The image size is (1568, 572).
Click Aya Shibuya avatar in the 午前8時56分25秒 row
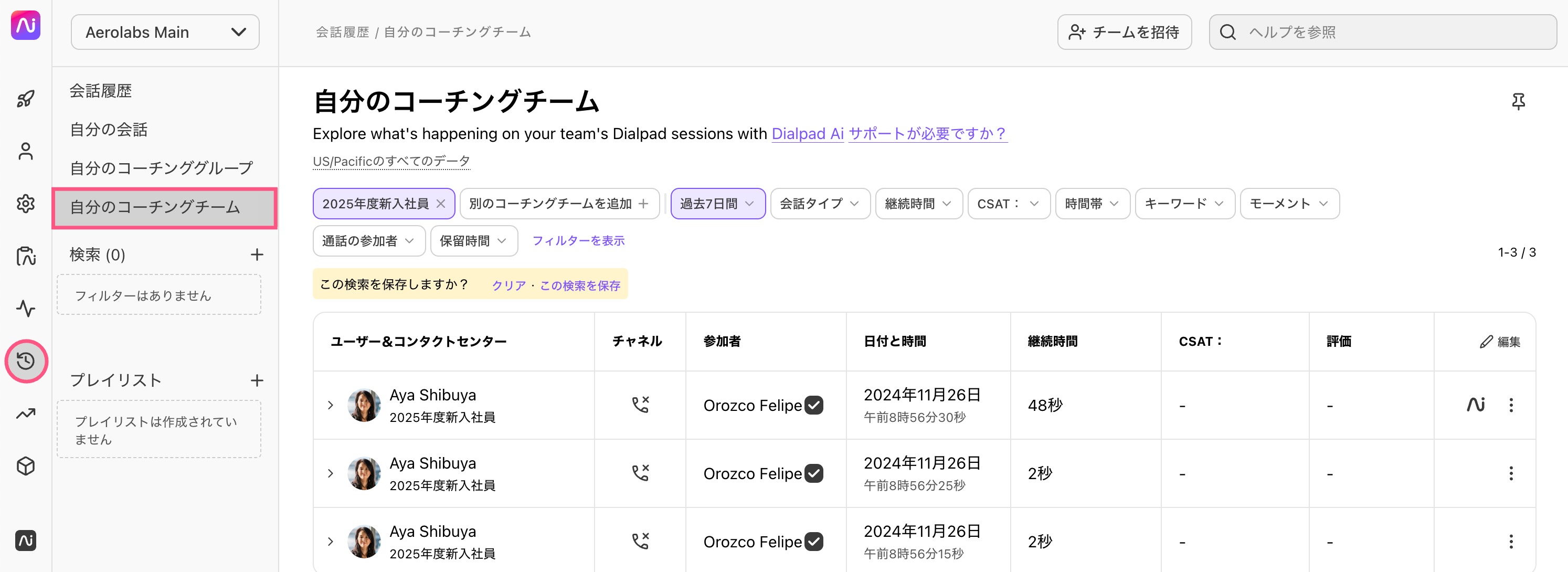click(364, 473)
